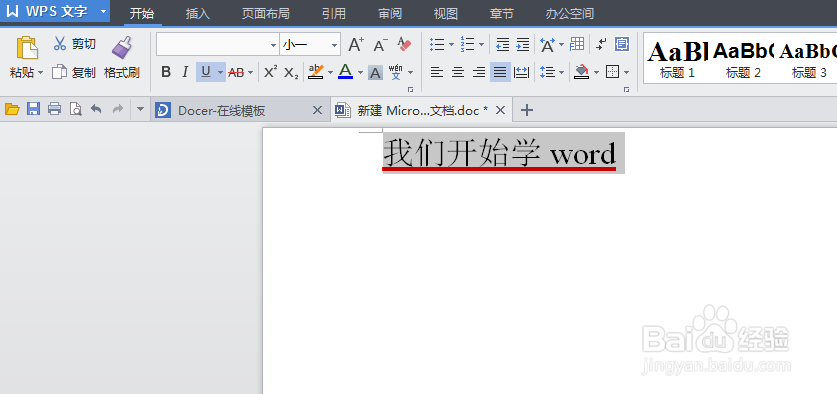Click the borders grid icon

(613, 72)
